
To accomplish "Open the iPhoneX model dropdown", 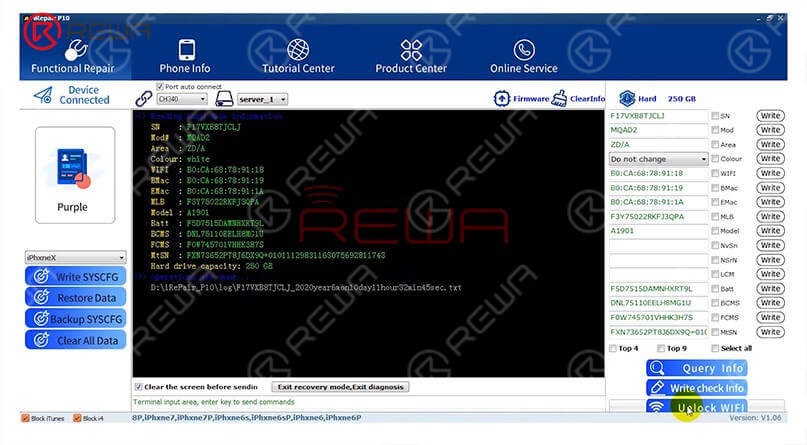I will point(75,257).
